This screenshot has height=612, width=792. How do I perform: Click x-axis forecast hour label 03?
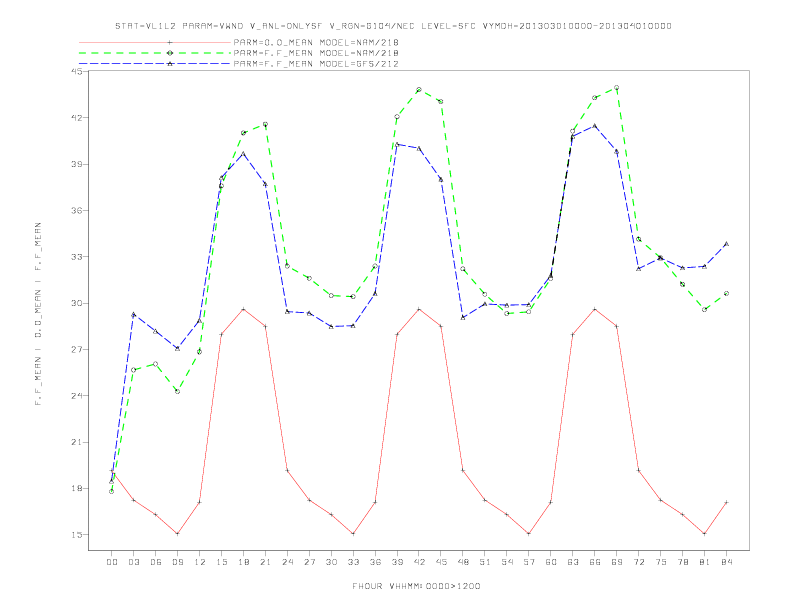coord(133,562)
